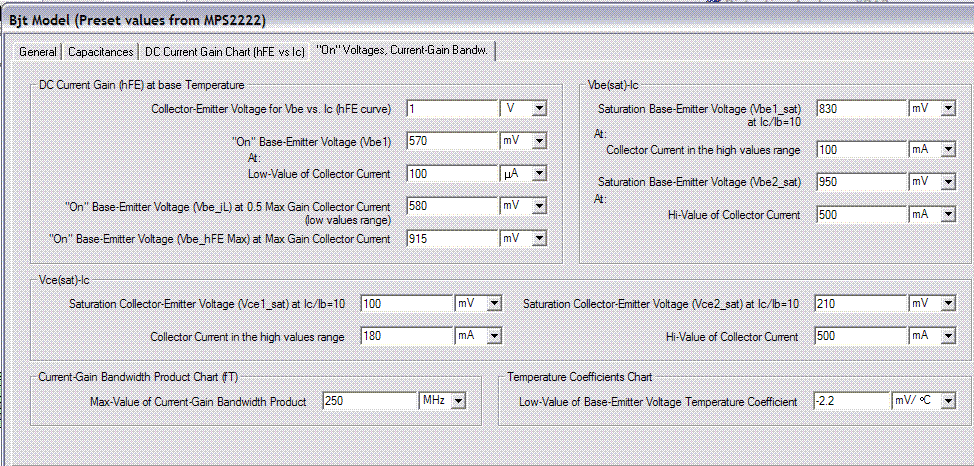Open unit dropdown for Vbe1 voltage
Screen dimensions: 974x466
539,142
